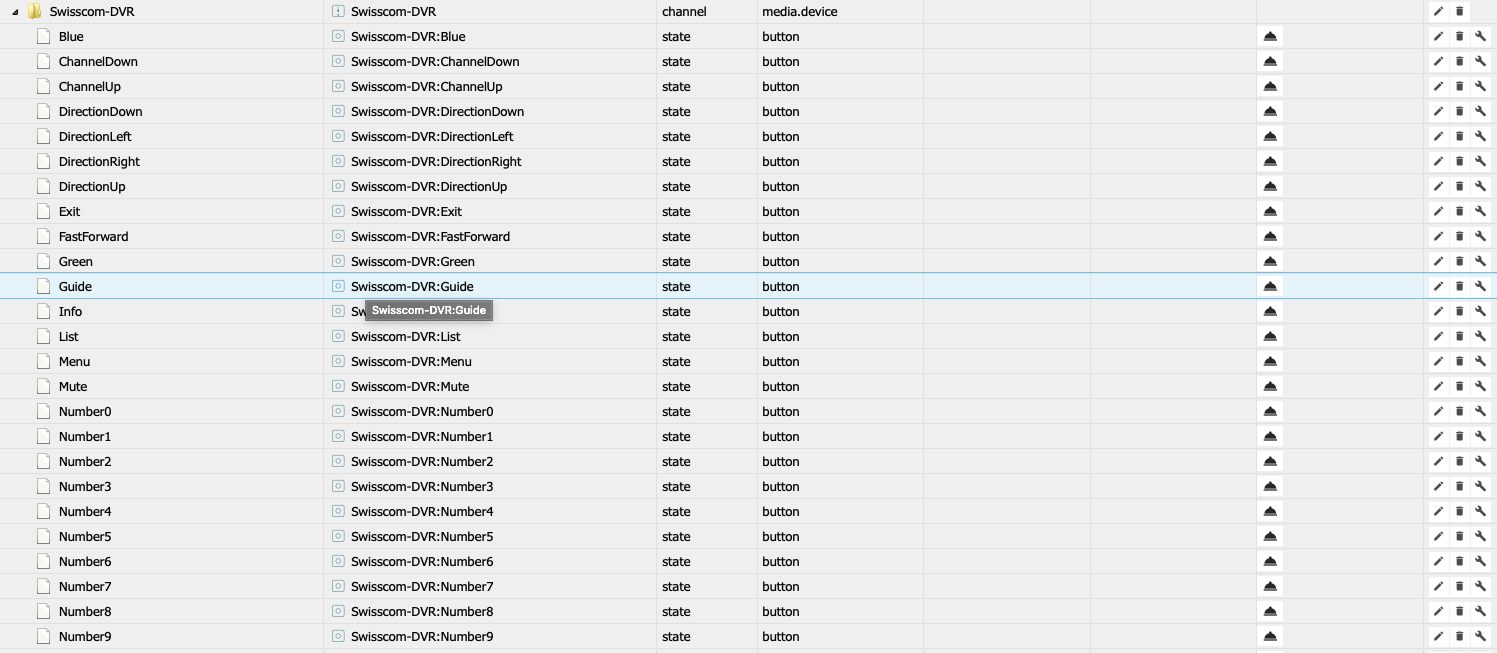This screenshot has height=653, width=1497.
Task: Open custom settings wrench for Guide
Action: click(x=1480, y=286)
